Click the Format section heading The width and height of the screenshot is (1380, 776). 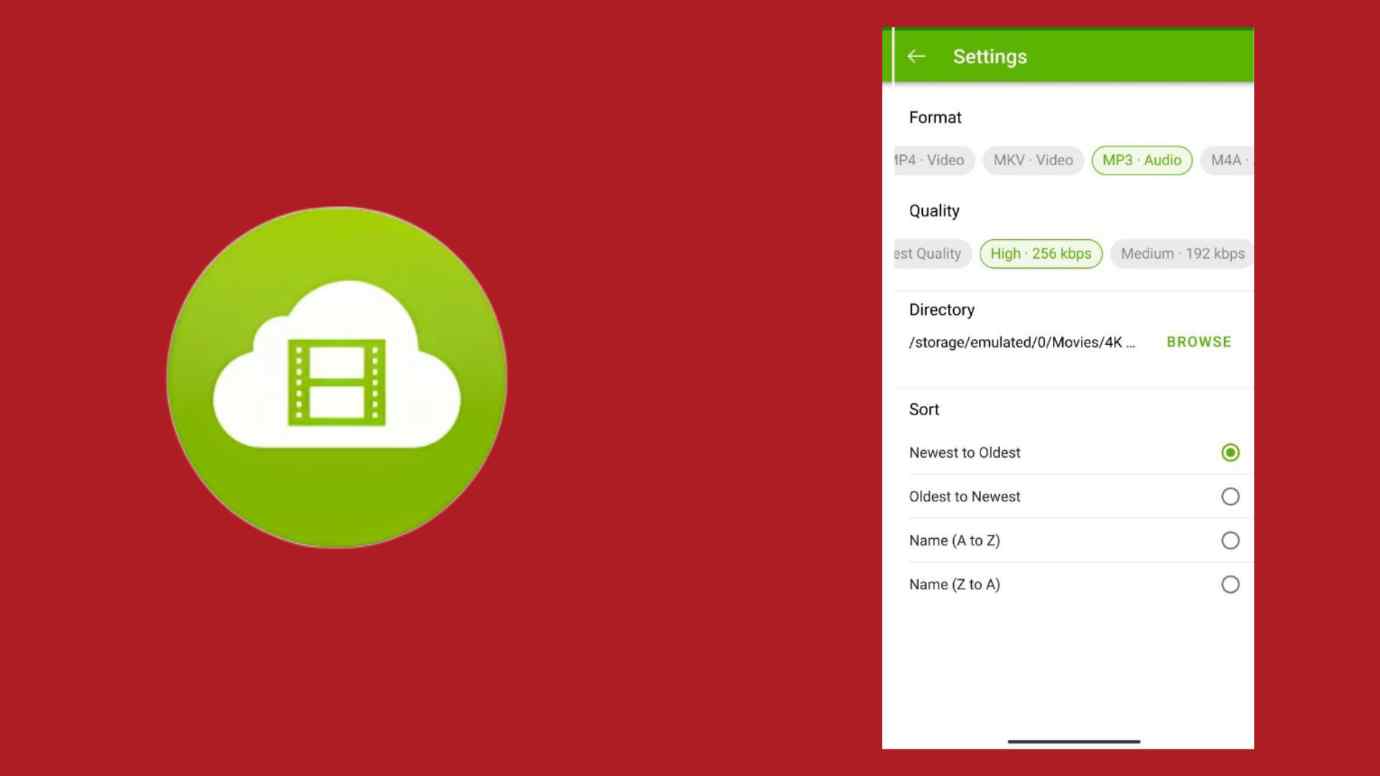tap(935, 117)
